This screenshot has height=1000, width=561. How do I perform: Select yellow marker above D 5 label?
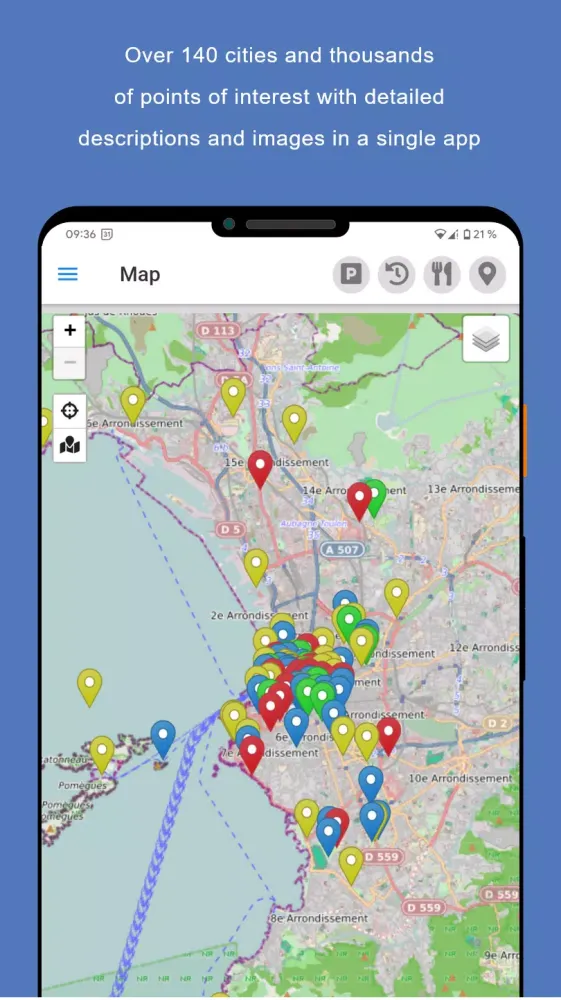[x=256, y=565]
